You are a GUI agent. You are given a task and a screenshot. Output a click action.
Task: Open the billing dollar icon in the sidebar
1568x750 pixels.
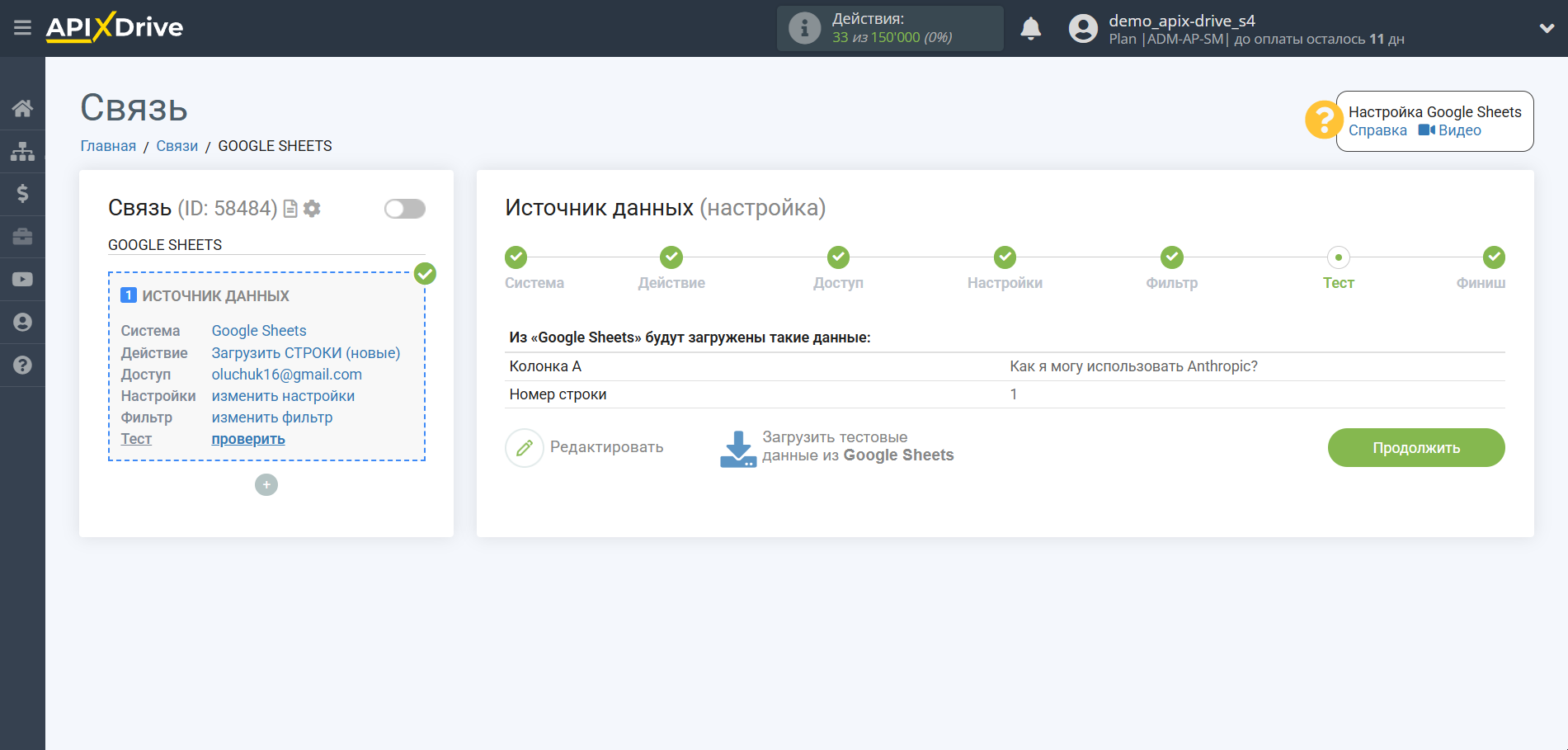coord(22,194)
